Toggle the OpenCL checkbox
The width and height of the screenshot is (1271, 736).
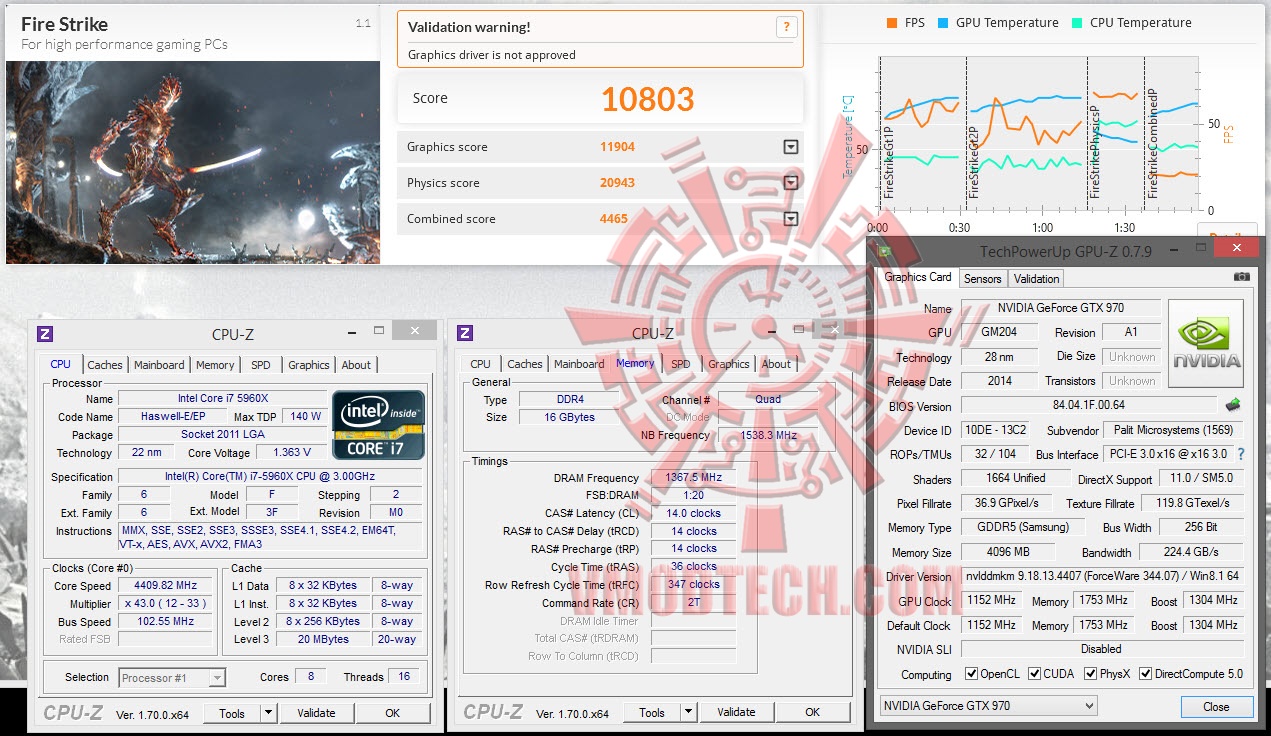971,674
